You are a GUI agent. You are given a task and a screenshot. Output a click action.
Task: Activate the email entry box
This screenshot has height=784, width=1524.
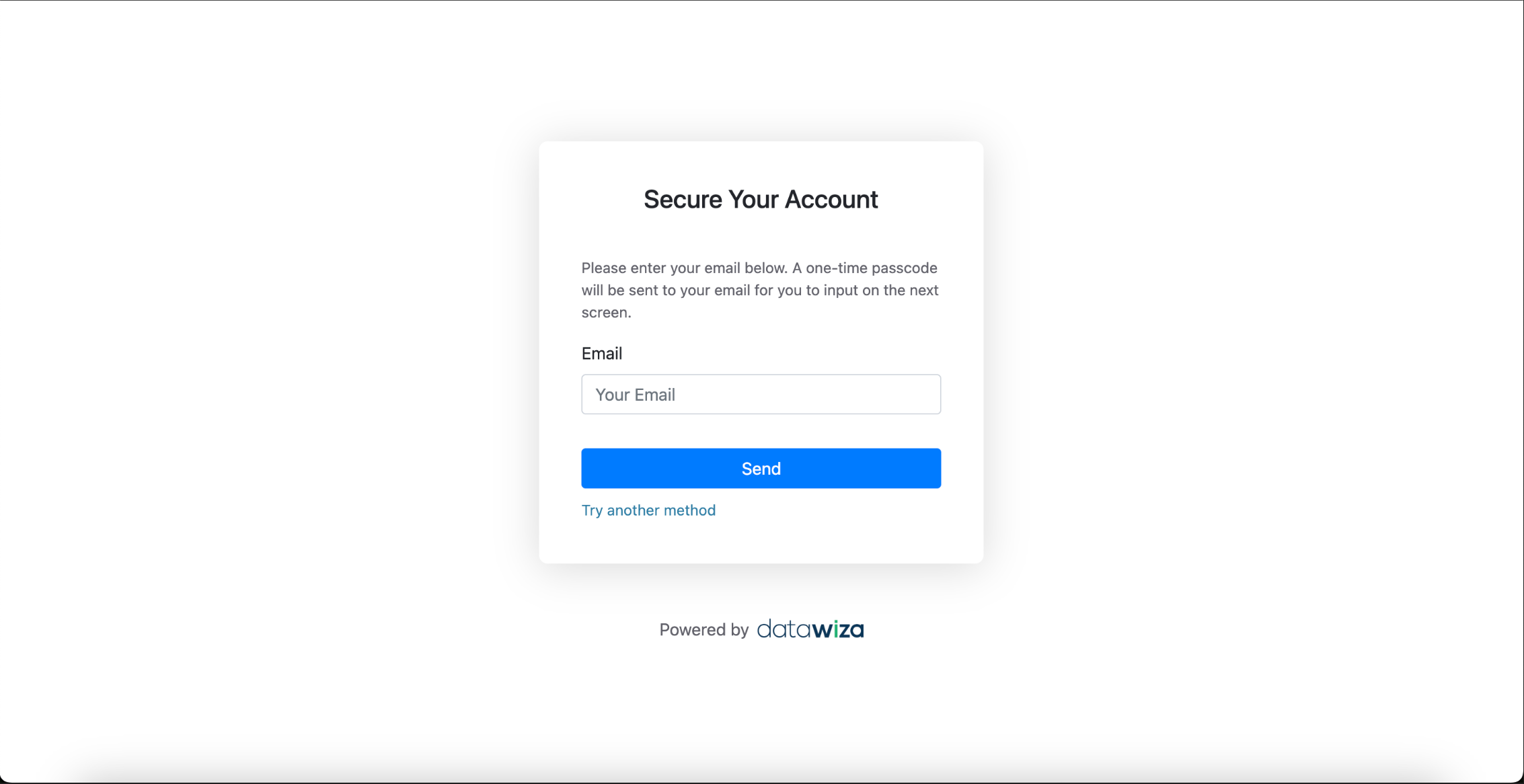pyautogui.click(x=761, y=394)
